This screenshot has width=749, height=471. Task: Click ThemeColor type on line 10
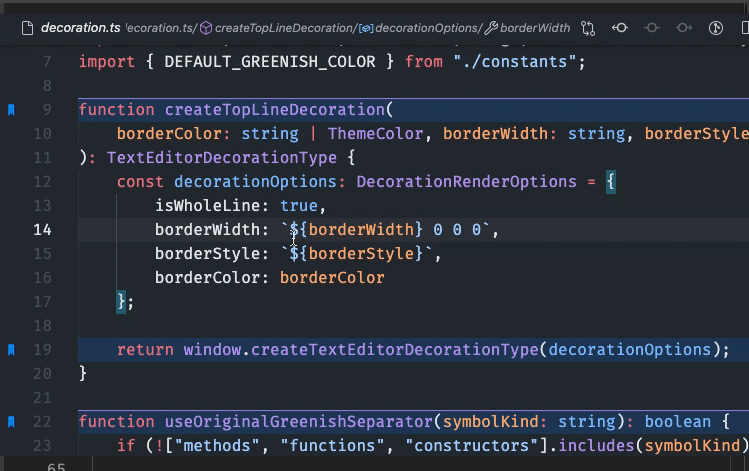tap(375, 134)
